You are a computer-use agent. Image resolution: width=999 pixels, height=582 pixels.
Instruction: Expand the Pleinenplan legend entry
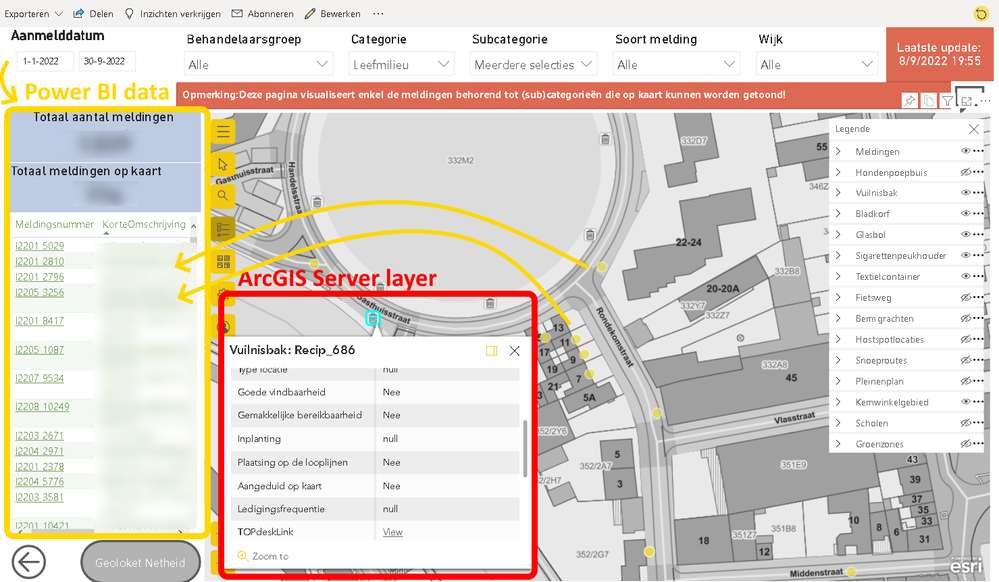838,381
